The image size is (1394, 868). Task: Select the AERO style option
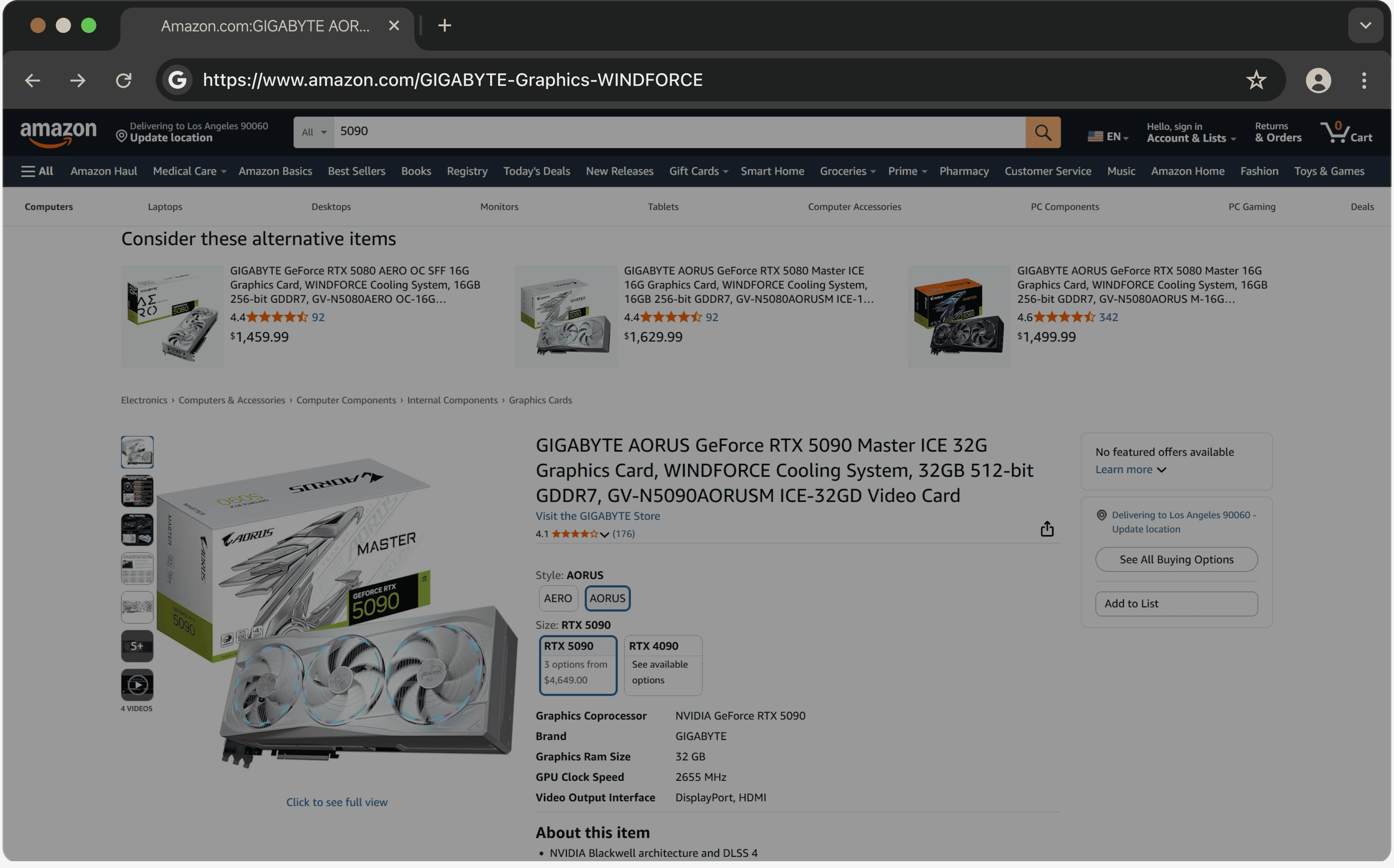(x=557, y=598)
